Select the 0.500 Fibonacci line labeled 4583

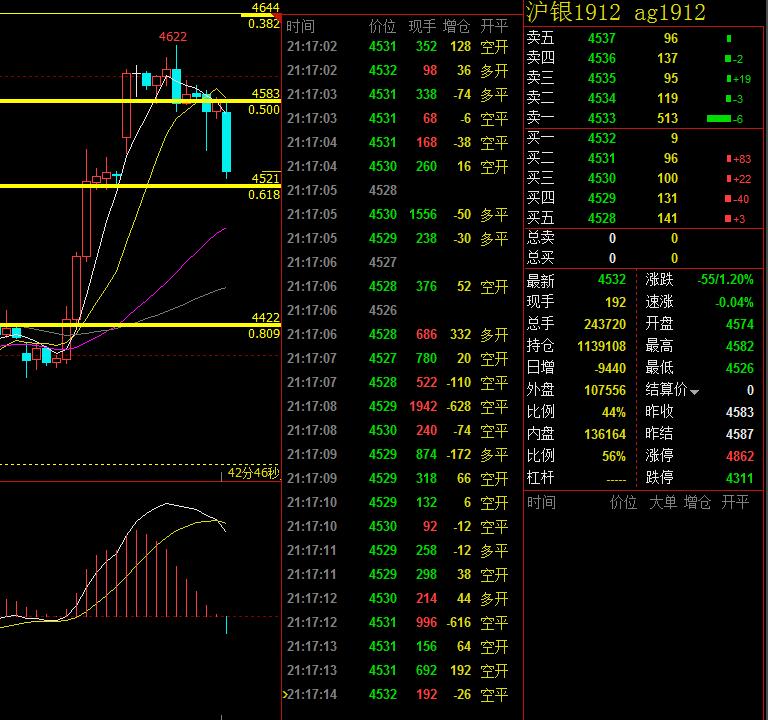140,101
